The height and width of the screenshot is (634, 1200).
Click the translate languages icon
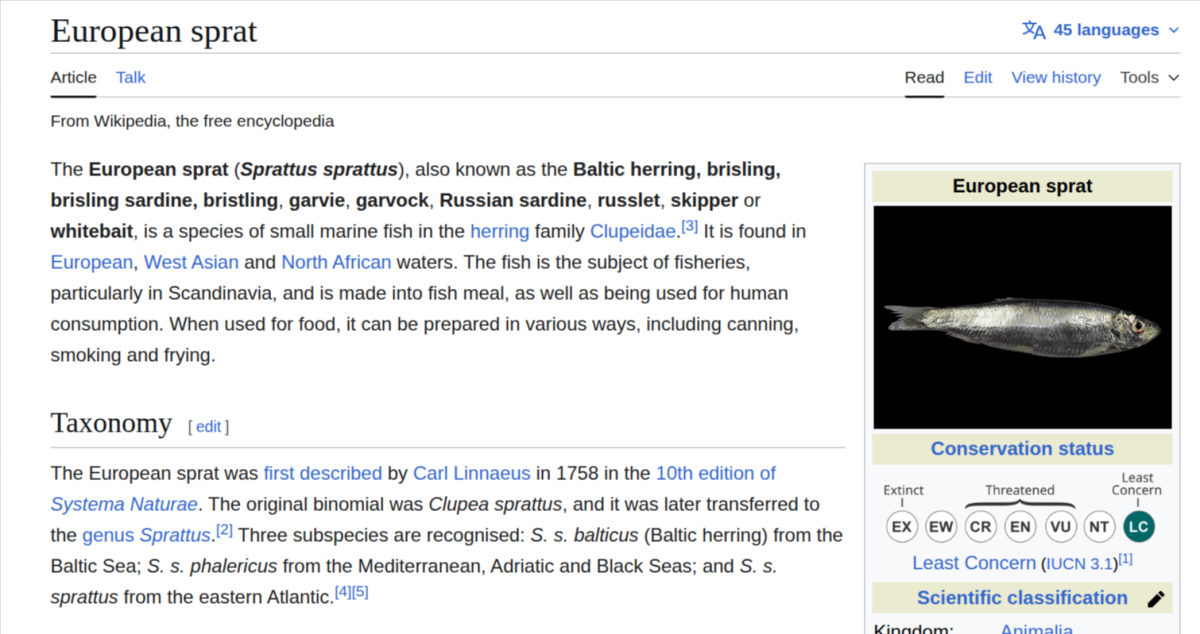[1034, 30]
